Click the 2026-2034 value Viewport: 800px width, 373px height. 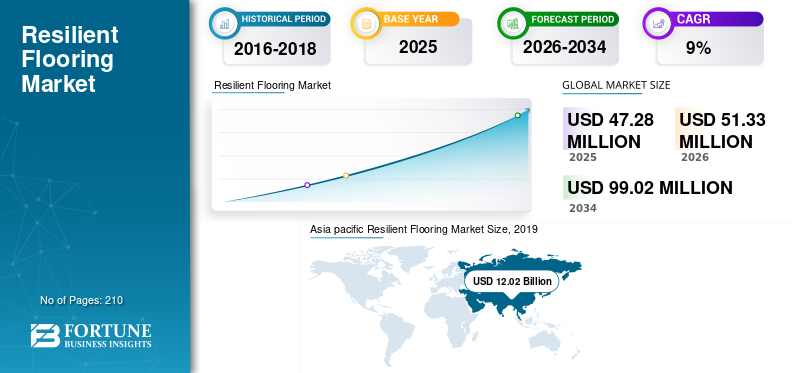click(x=564, y=47)
